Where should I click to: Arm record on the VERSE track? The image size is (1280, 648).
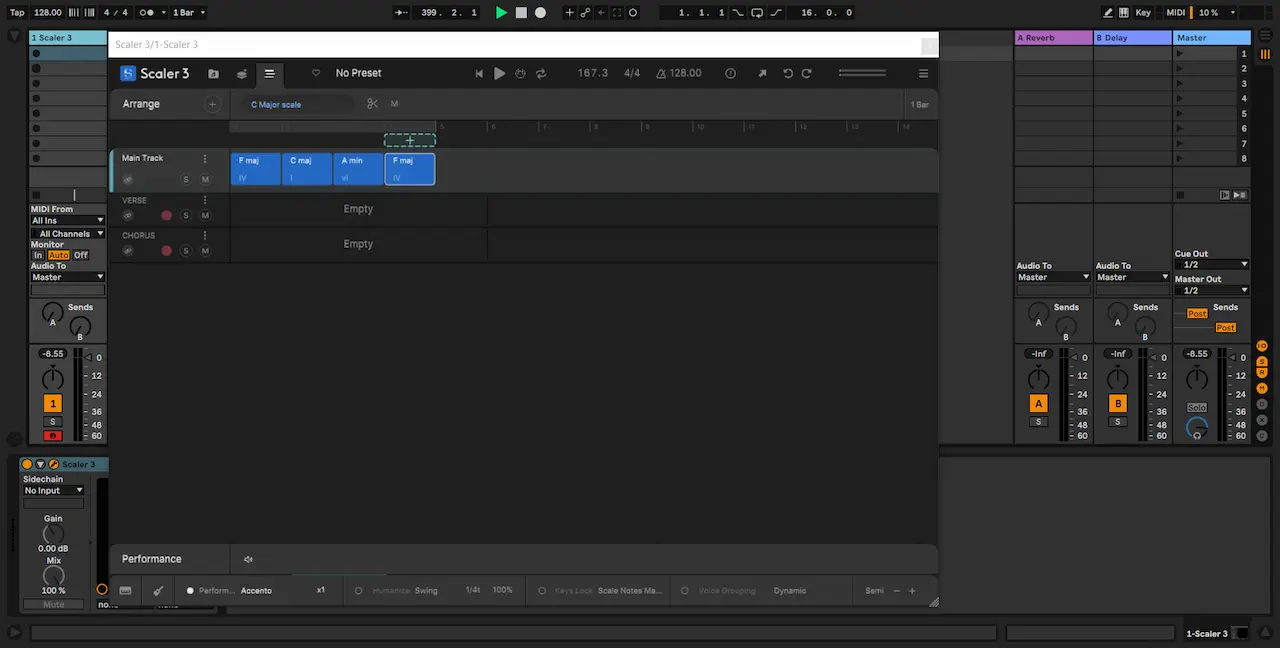pyautogui.click(x=166, y=215)
